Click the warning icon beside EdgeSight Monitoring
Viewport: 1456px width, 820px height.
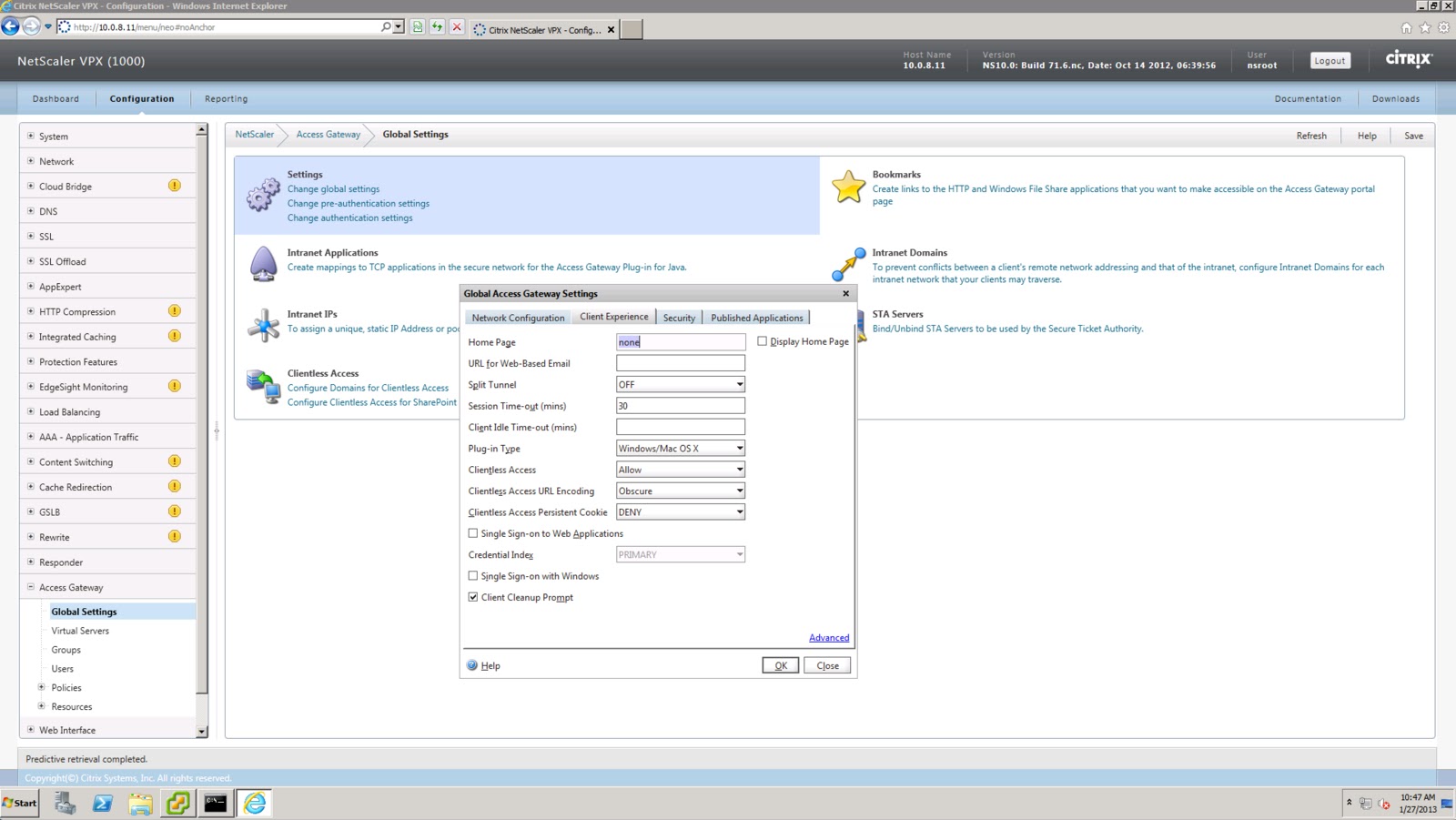(175, 386)
